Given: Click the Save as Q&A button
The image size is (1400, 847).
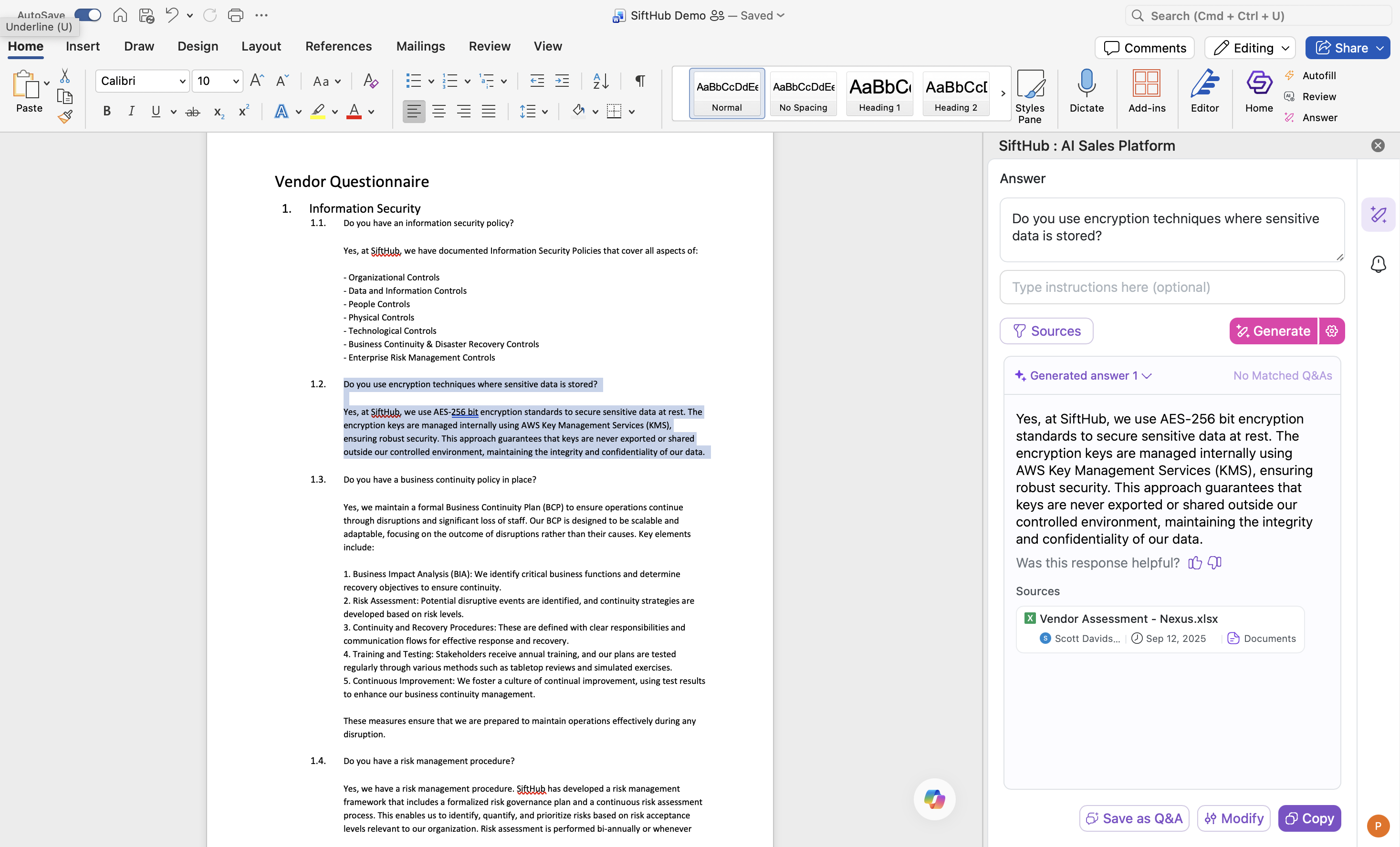Looking at the screenshot, I should pos(1134,818).
